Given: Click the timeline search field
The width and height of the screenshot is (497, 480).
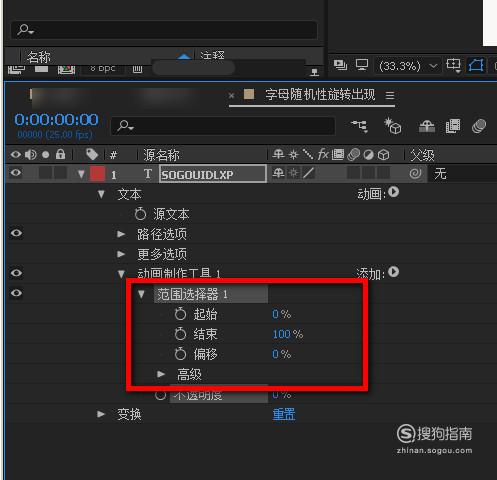Looking at the screenshot, I should (223, 126).
